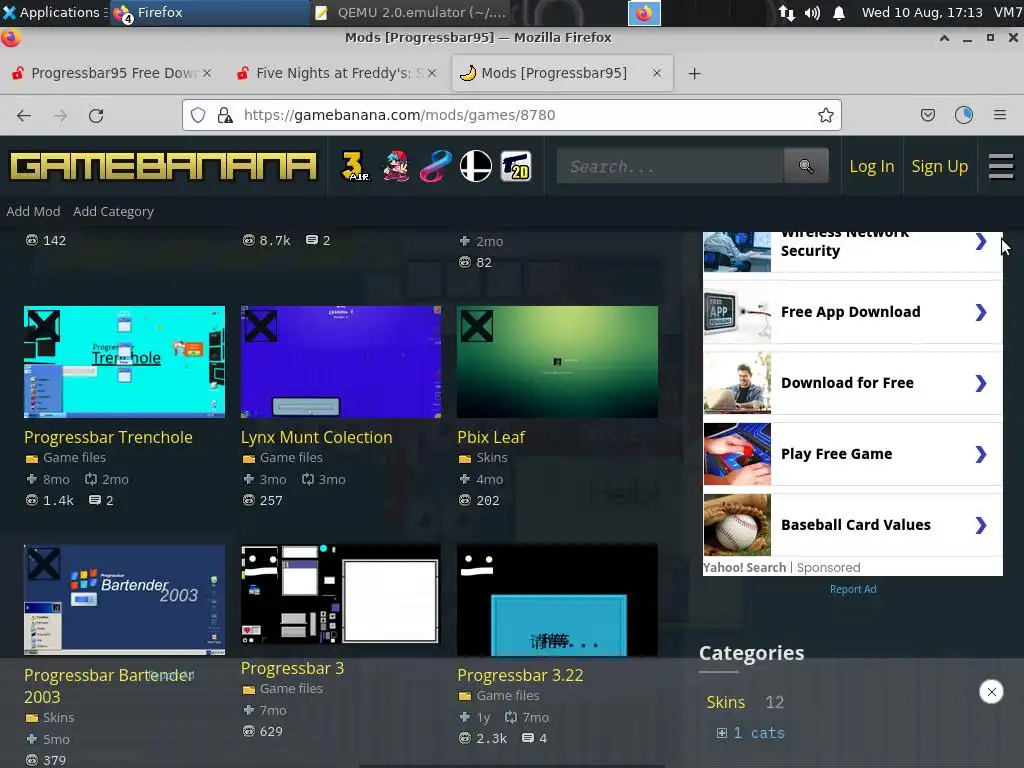Open Progressbar Trenchole thumbnail image
This screenshot has width=1024, height=768.
point(125,362)
